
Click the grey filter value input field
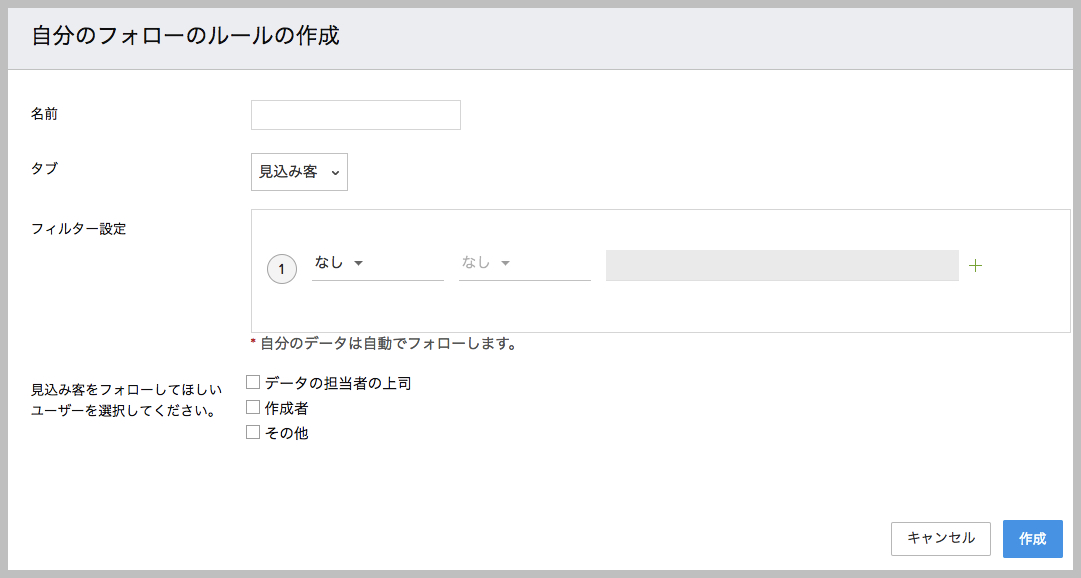(x=782, y=265)
